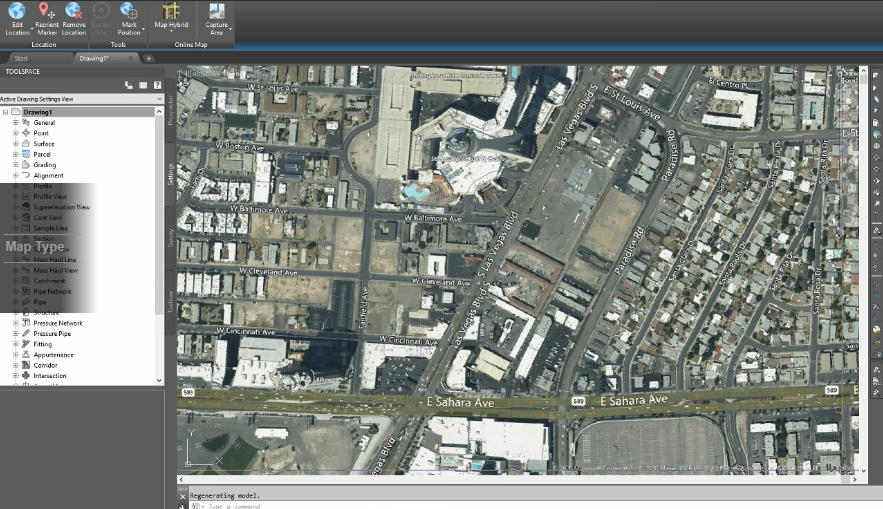Select the Pipe Network tree row
Screen dimensions: 883x509
tap(52, 291)
